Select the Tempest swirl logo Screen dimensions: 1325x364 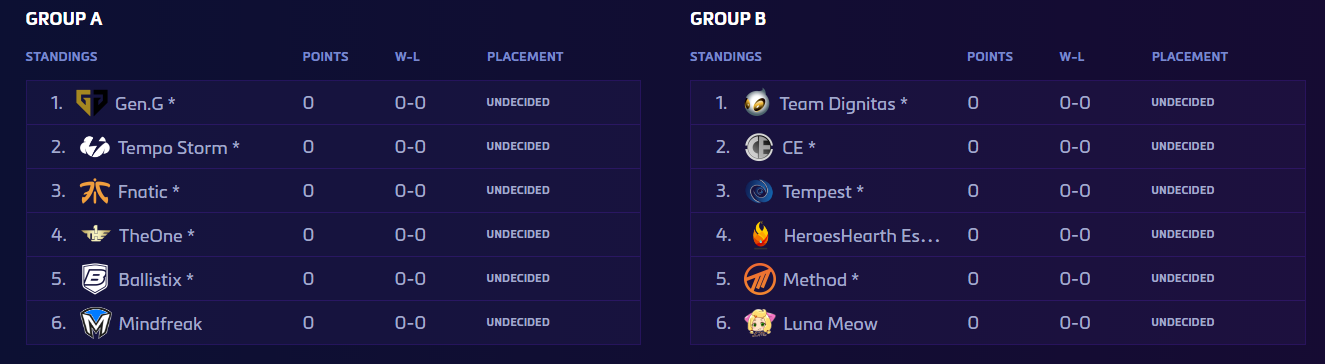coord(759,191)
